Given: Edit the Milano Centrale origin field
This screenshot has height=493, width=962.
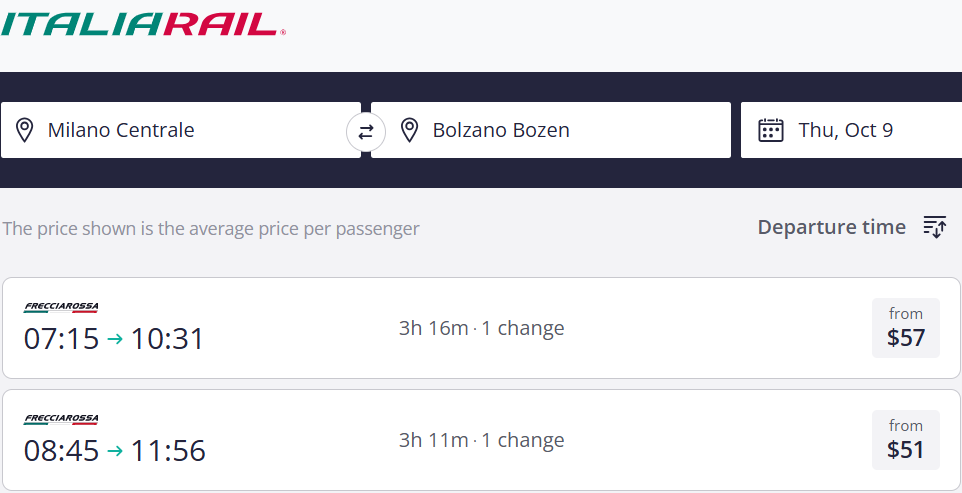Looking at the screenshot, I should tap(190, 130).
